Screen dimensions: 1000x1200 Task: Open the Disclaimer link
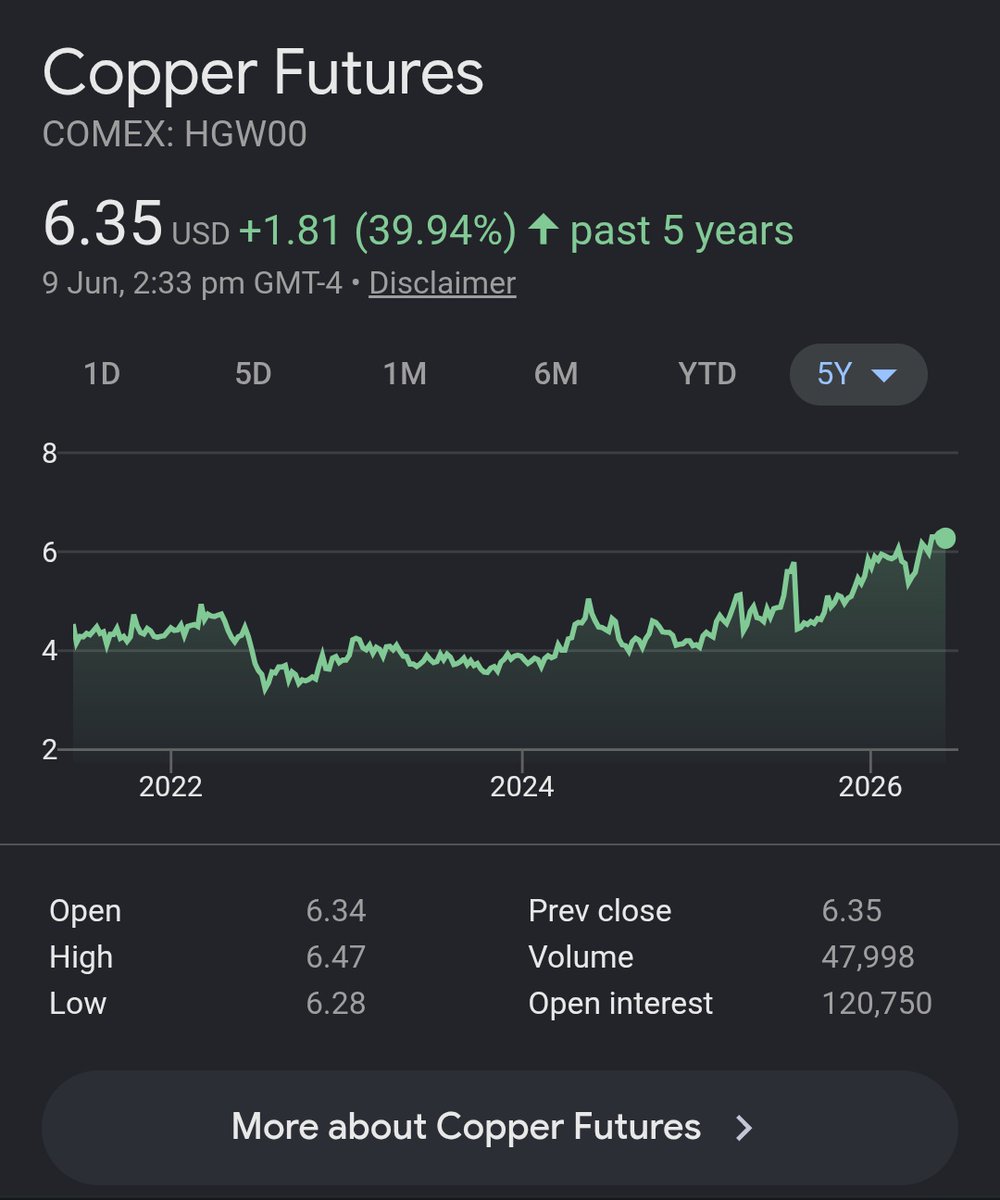pyautogui.click(x=442, y=284)
